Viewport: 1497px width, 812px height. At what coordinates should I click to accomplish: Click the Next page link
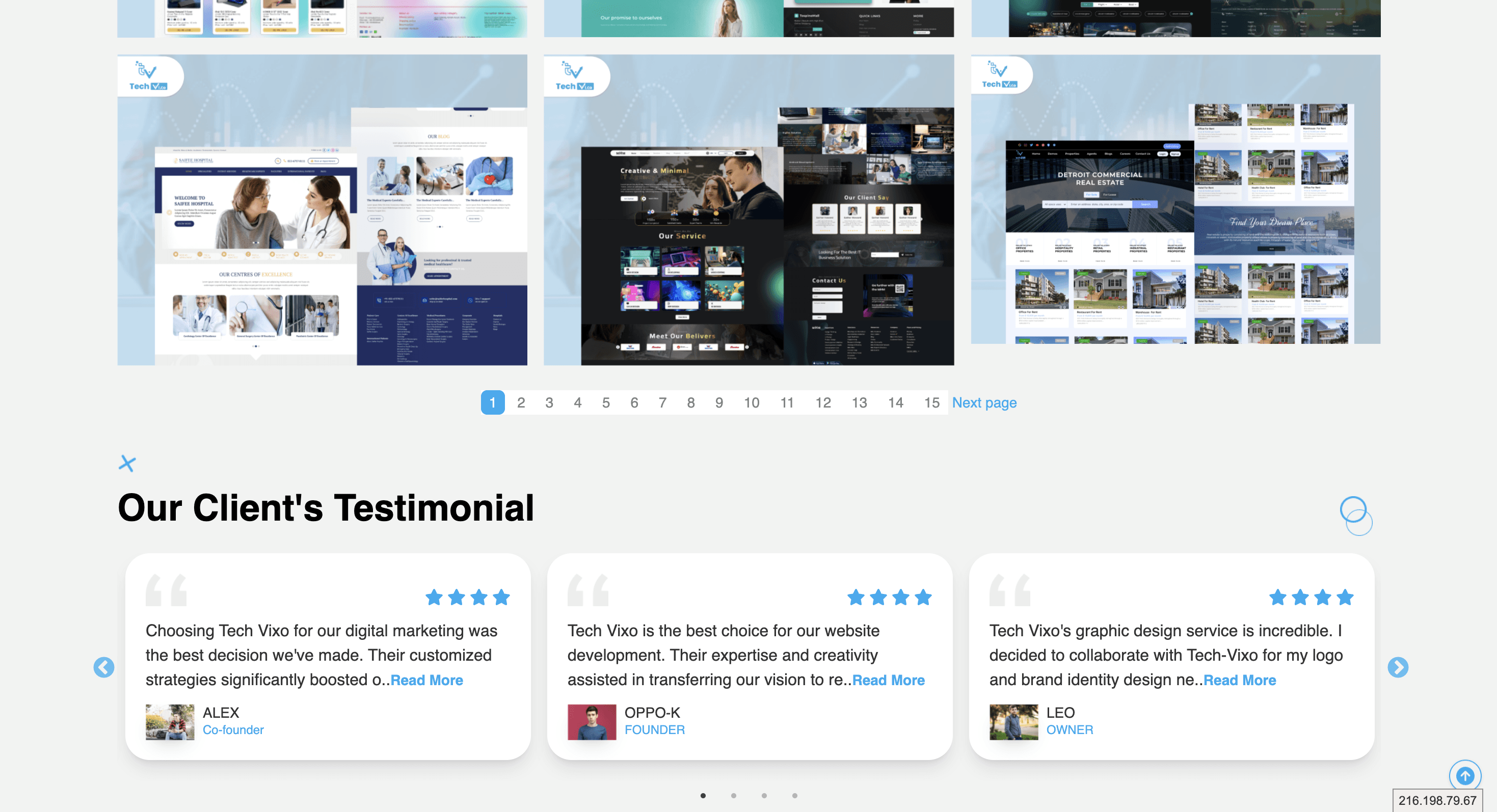[x=984, y=402]
